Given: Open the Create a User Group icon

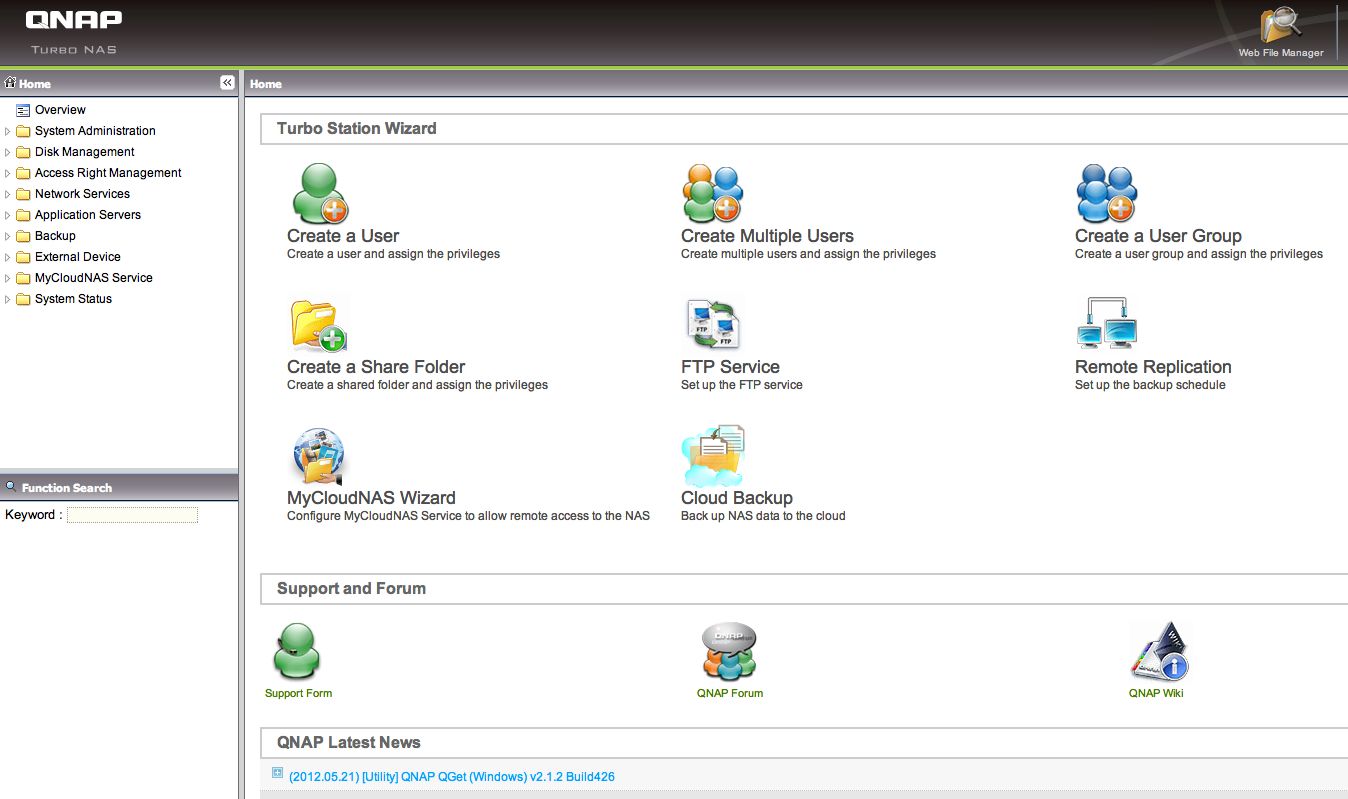Looking at the screenshot, I should pos(1107,193).
